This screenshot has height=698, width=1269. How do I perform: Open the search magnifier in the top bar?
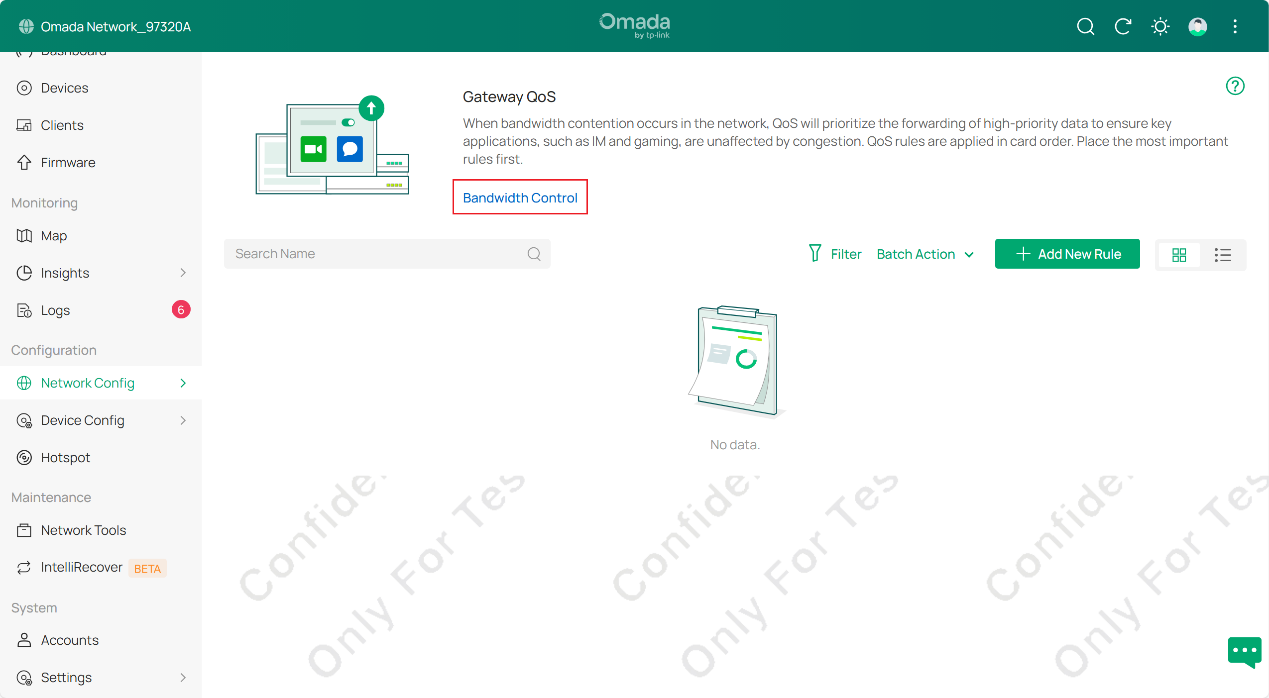pos(1085,26)
